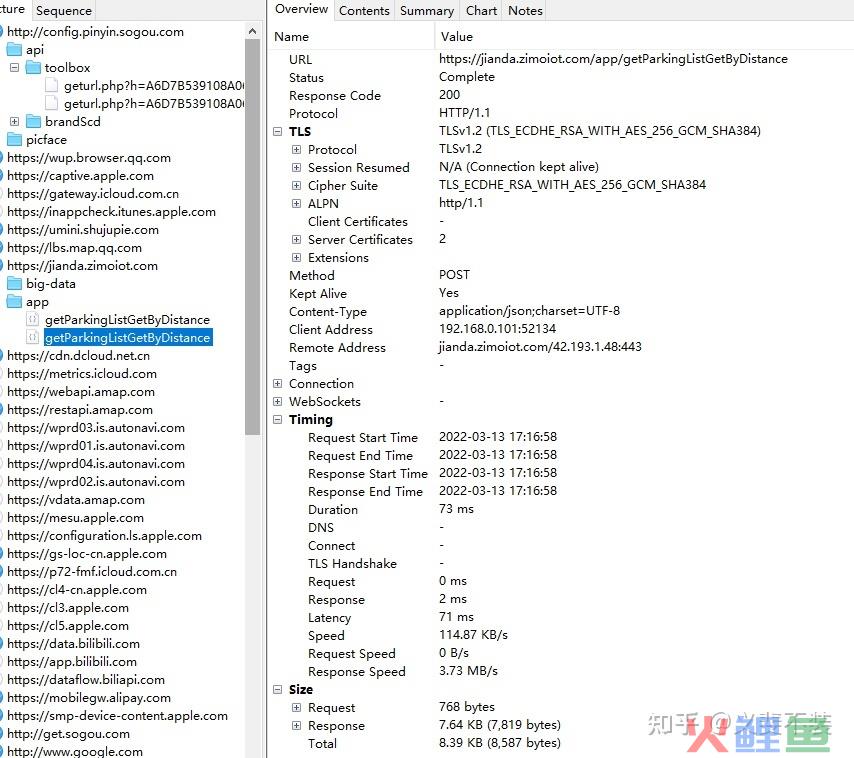Select the https://lbs.map.qq.com host
The width and height of the screenshot is (854, 758).
74,248
